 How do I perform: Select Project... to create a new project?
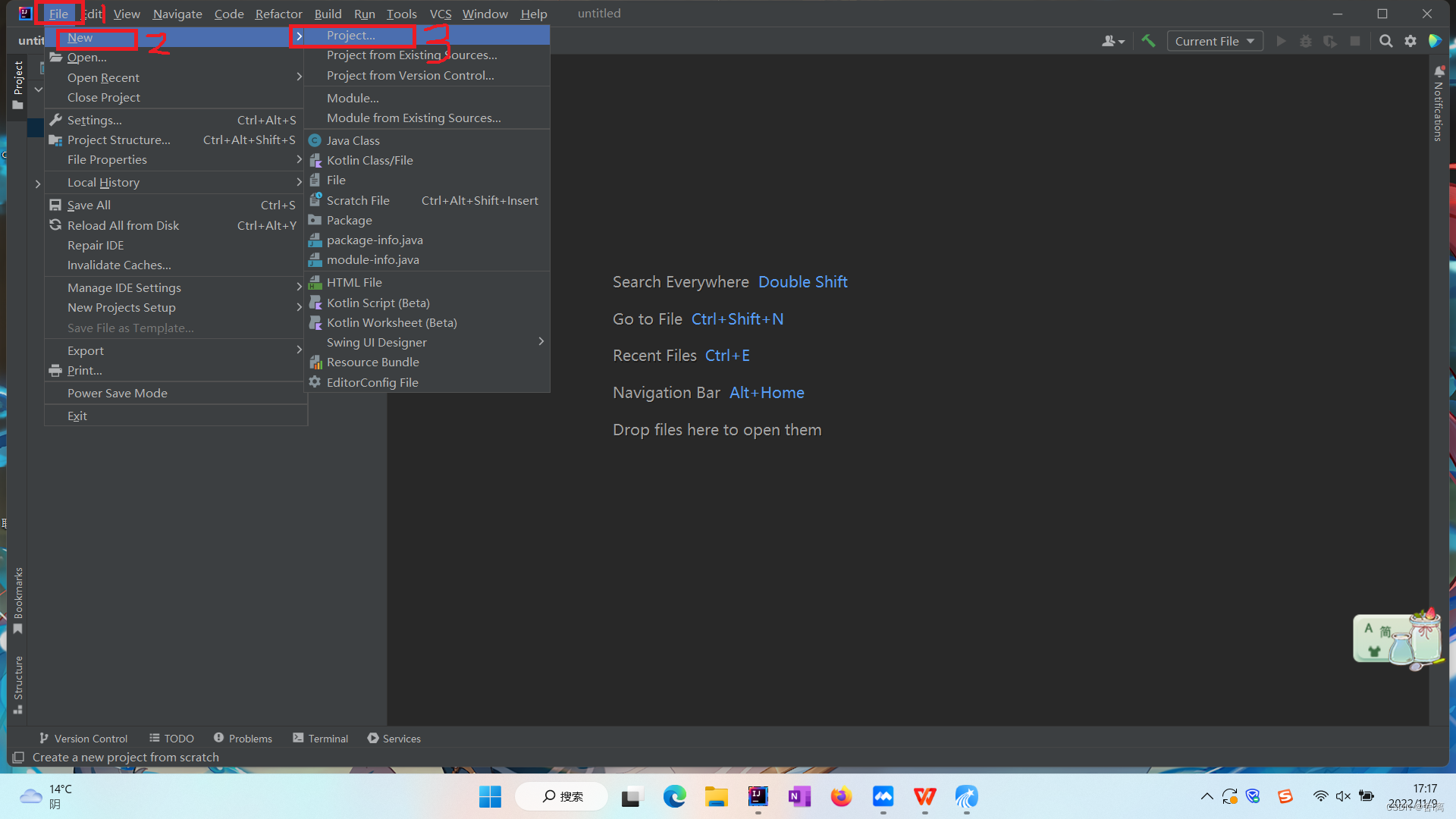350,36
